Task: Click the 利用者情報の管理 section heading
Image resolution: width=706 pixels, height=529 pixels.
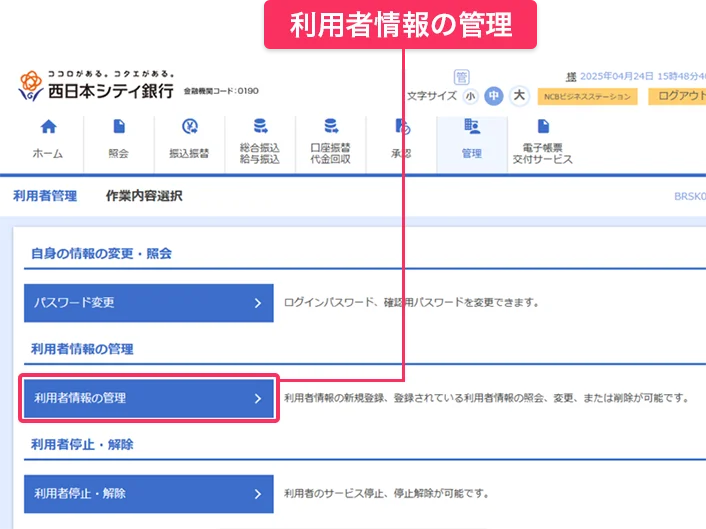Action: coord(82,349)
